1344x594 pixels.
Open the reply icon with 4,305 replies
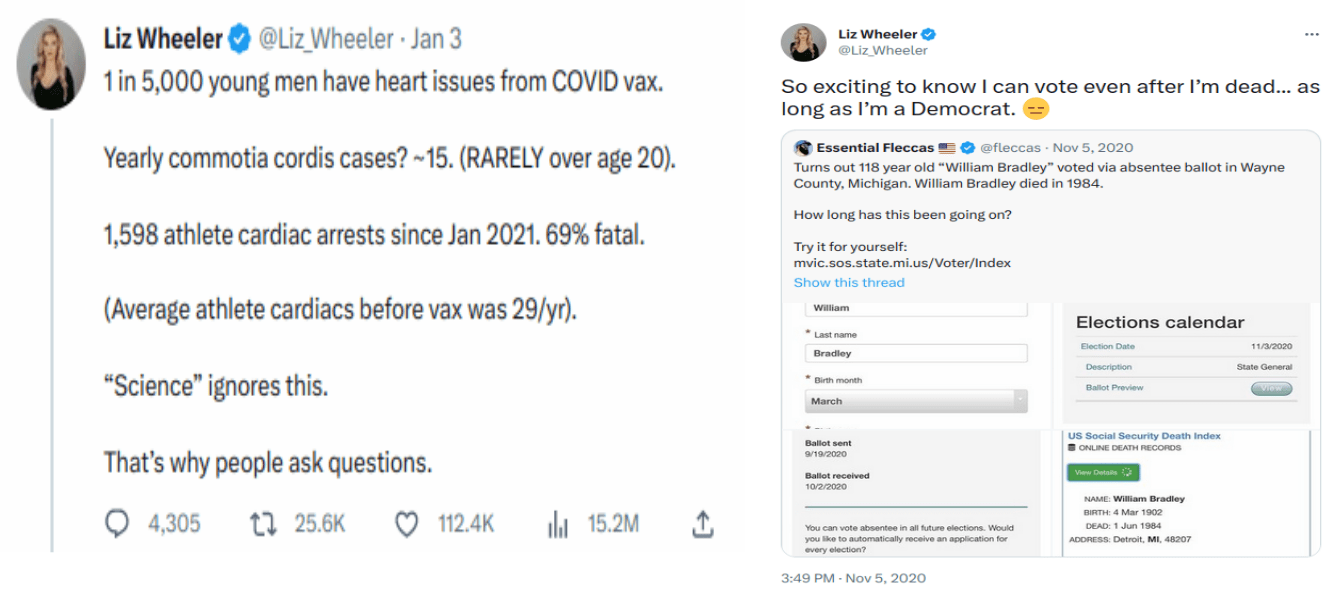tap(118, 523)
